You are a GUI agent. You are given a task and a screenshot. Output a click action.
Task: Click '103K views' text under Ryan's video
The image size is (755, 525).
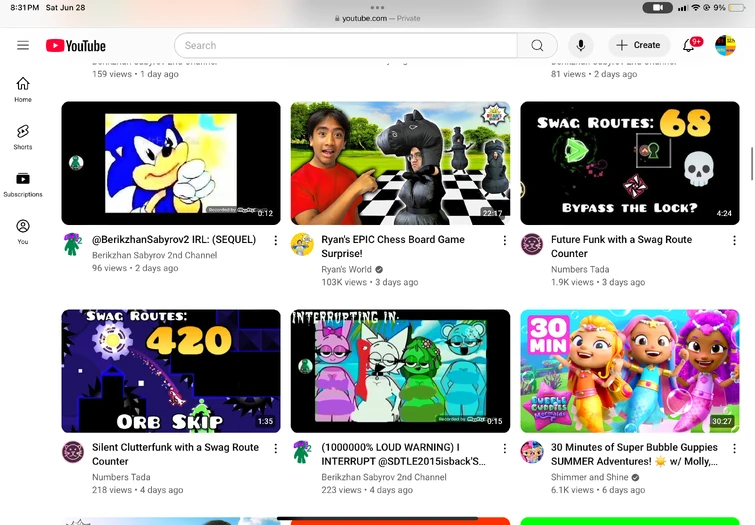coord(344,282)
